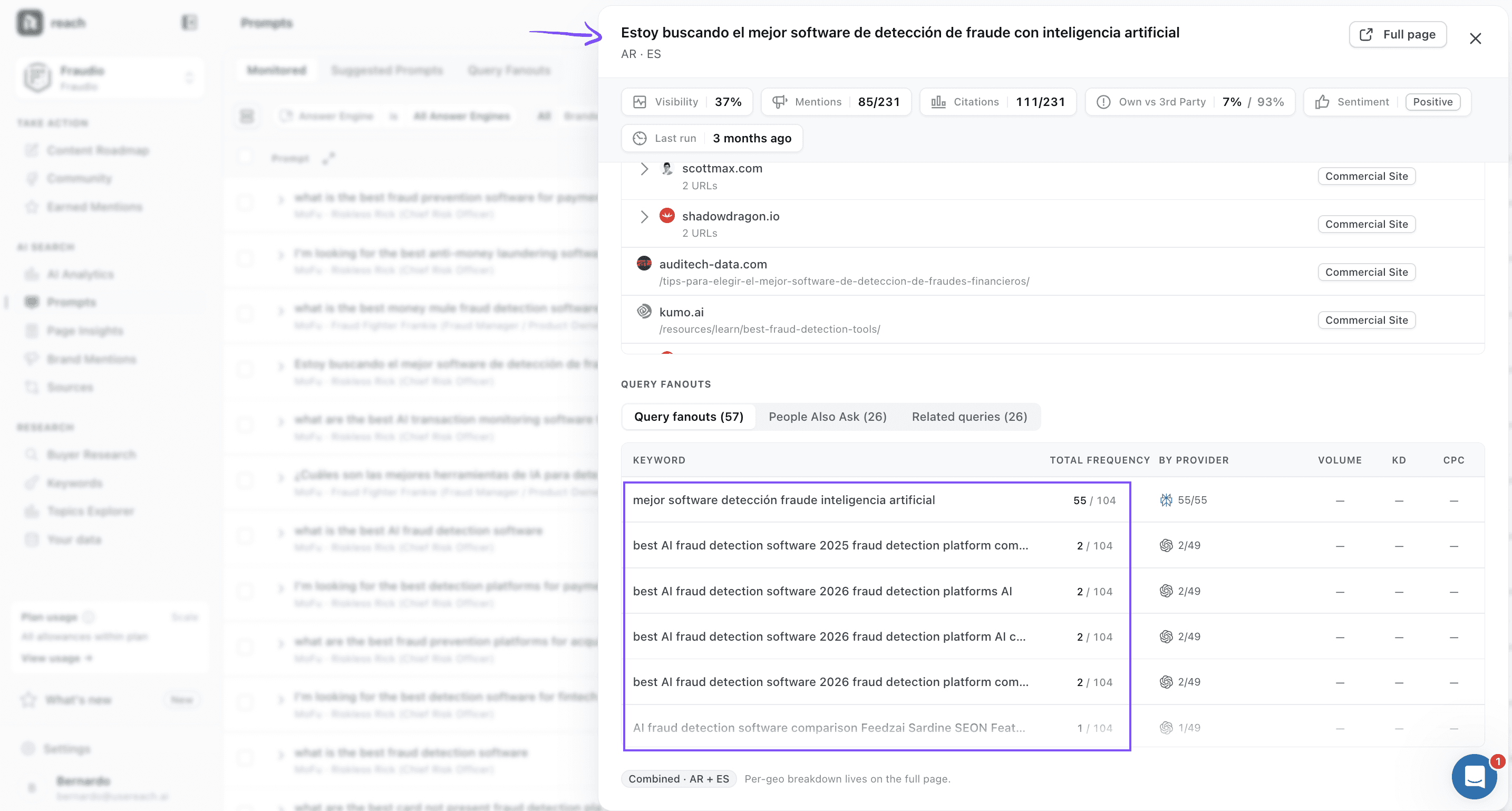Expand the '¿Cuáles son las mejores herramientas' prompt row
Screen dimensions: 1512x811
pyautogui.click(x=280, y=477)
